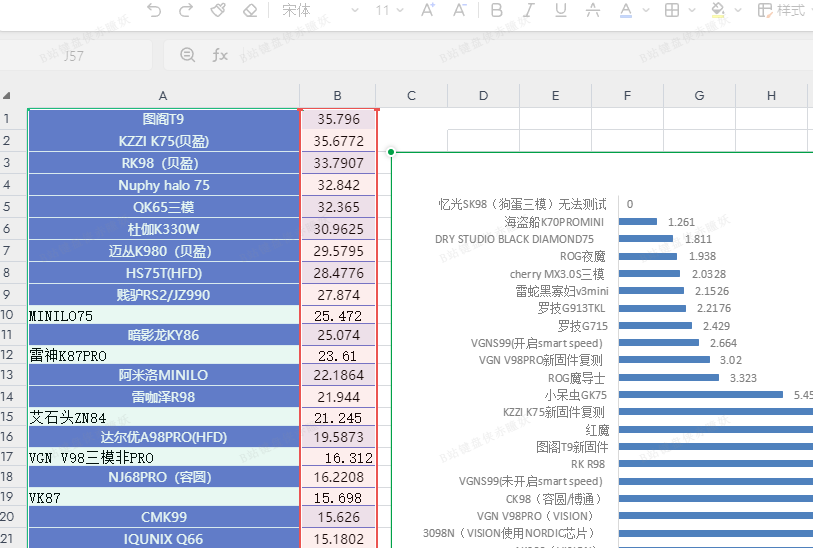Select column H header
This screenshot has width=813, height=548.
pyautogui.click(x=772, y=95)
